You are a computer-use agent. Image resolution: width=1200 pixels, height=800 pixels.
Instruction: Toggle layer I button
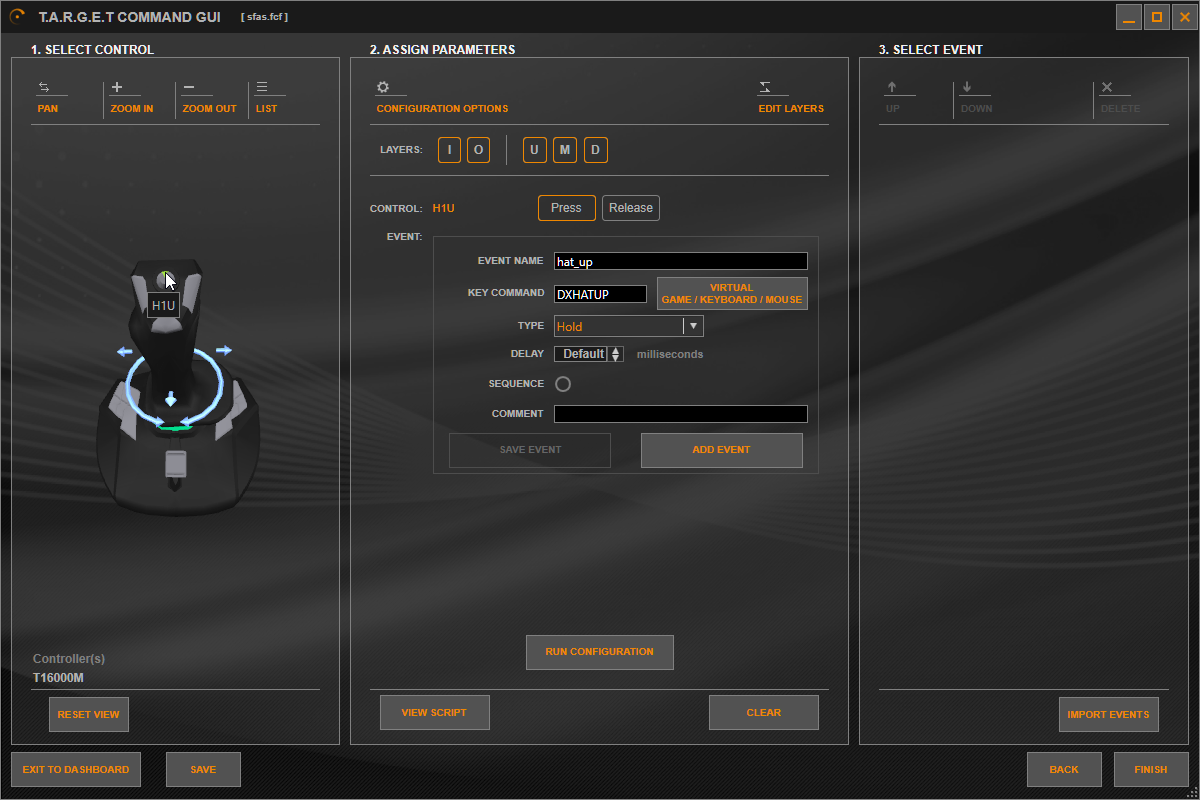click(x=449, y=151)
